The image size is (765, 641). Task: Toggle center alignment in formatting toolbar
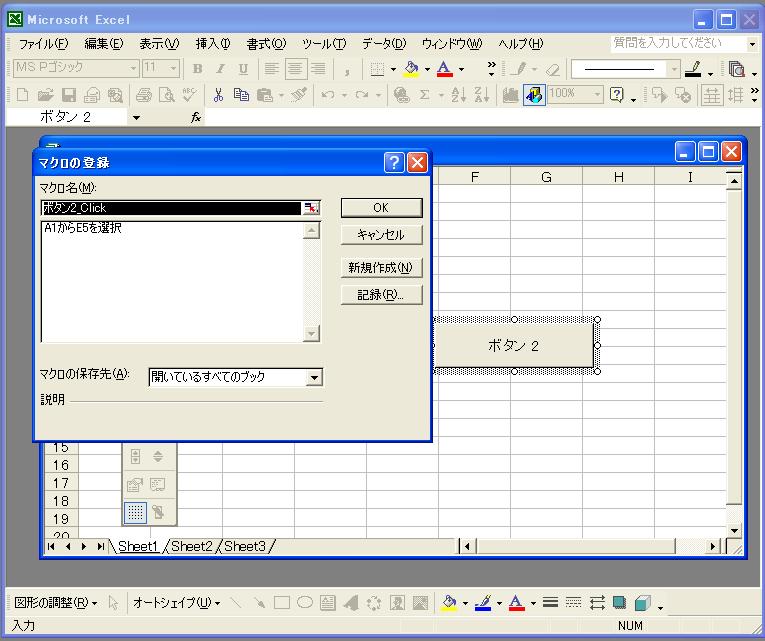tap(295, 69)
